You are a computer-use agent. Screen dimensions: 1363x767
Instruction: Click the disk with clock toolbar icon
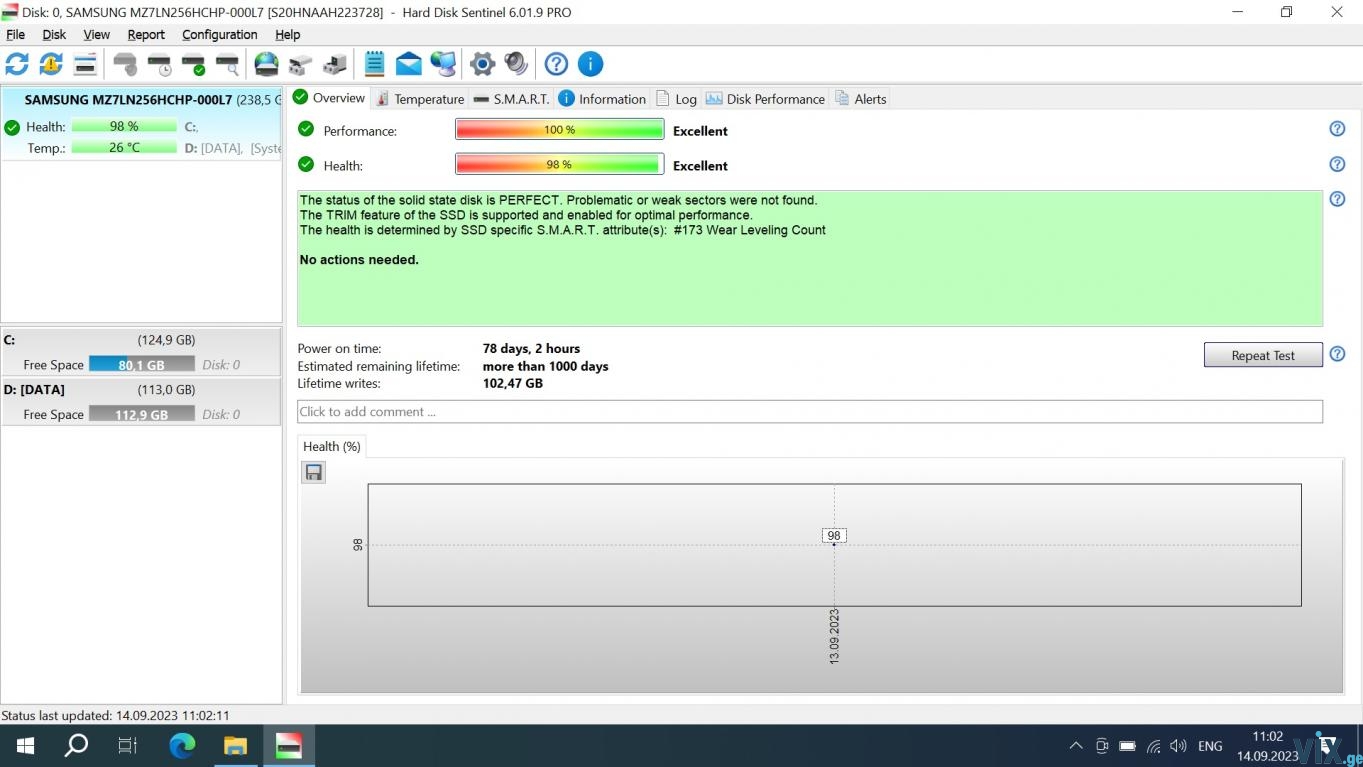[x=160, y=64]
